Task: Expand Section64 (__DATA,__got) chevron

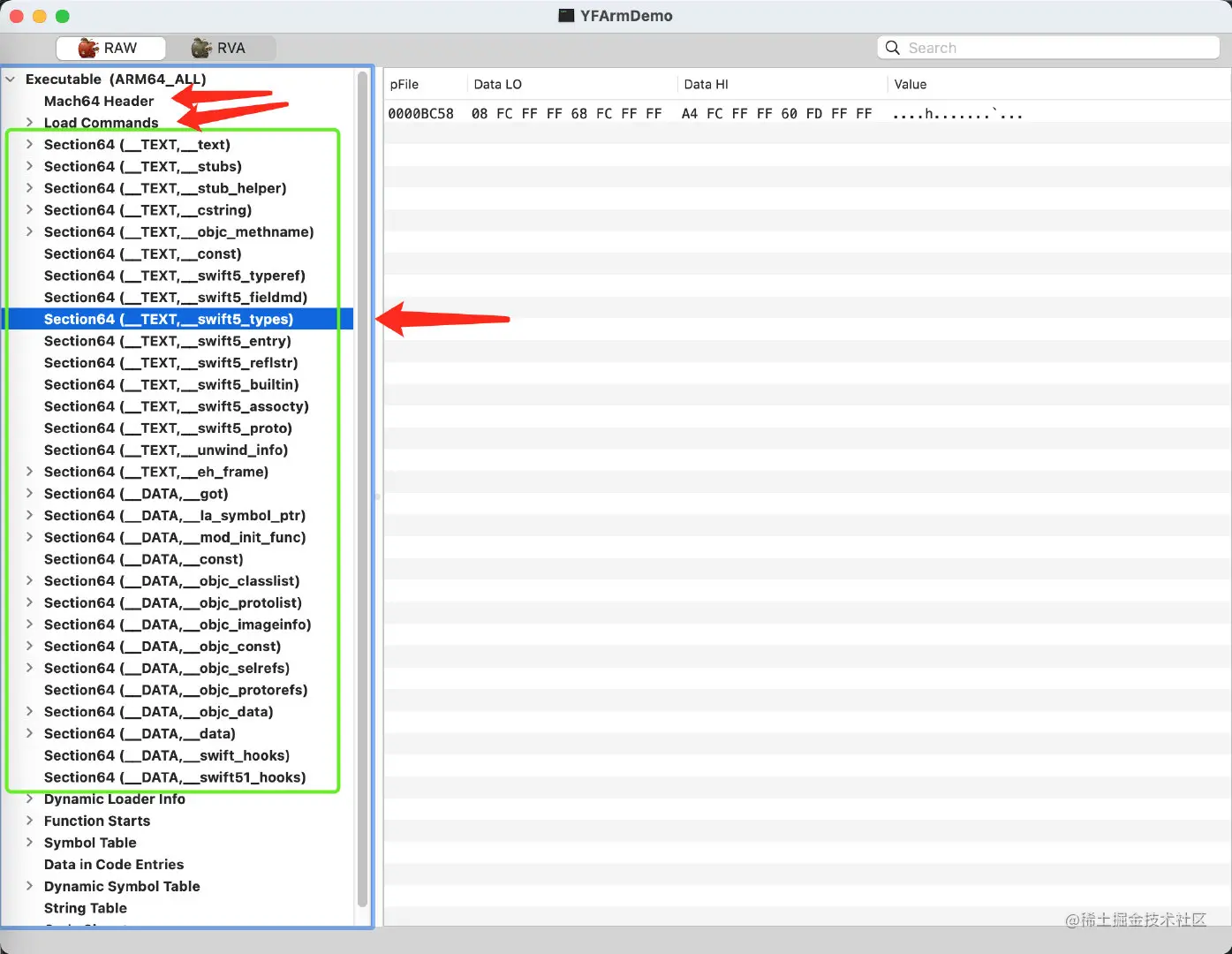Action: (x=29, y=493)
